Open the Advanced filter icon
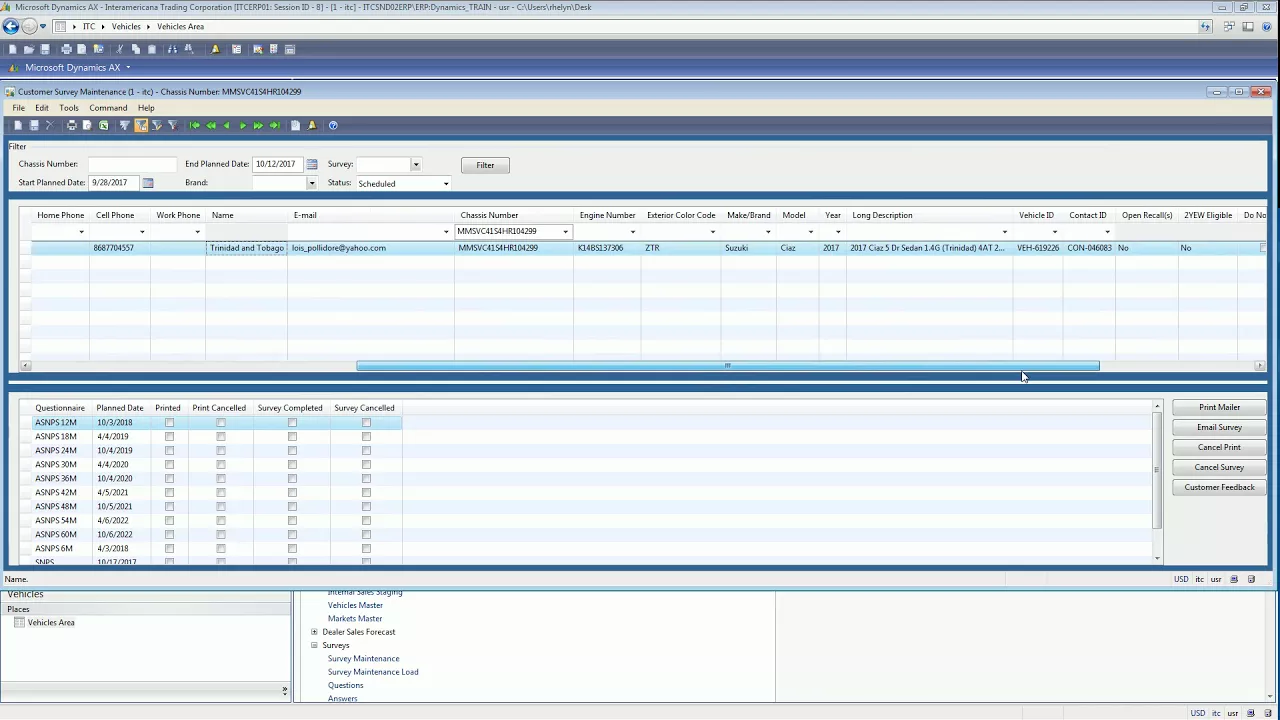This screenshot has height=720, width=1280. [x=157, y=125]
